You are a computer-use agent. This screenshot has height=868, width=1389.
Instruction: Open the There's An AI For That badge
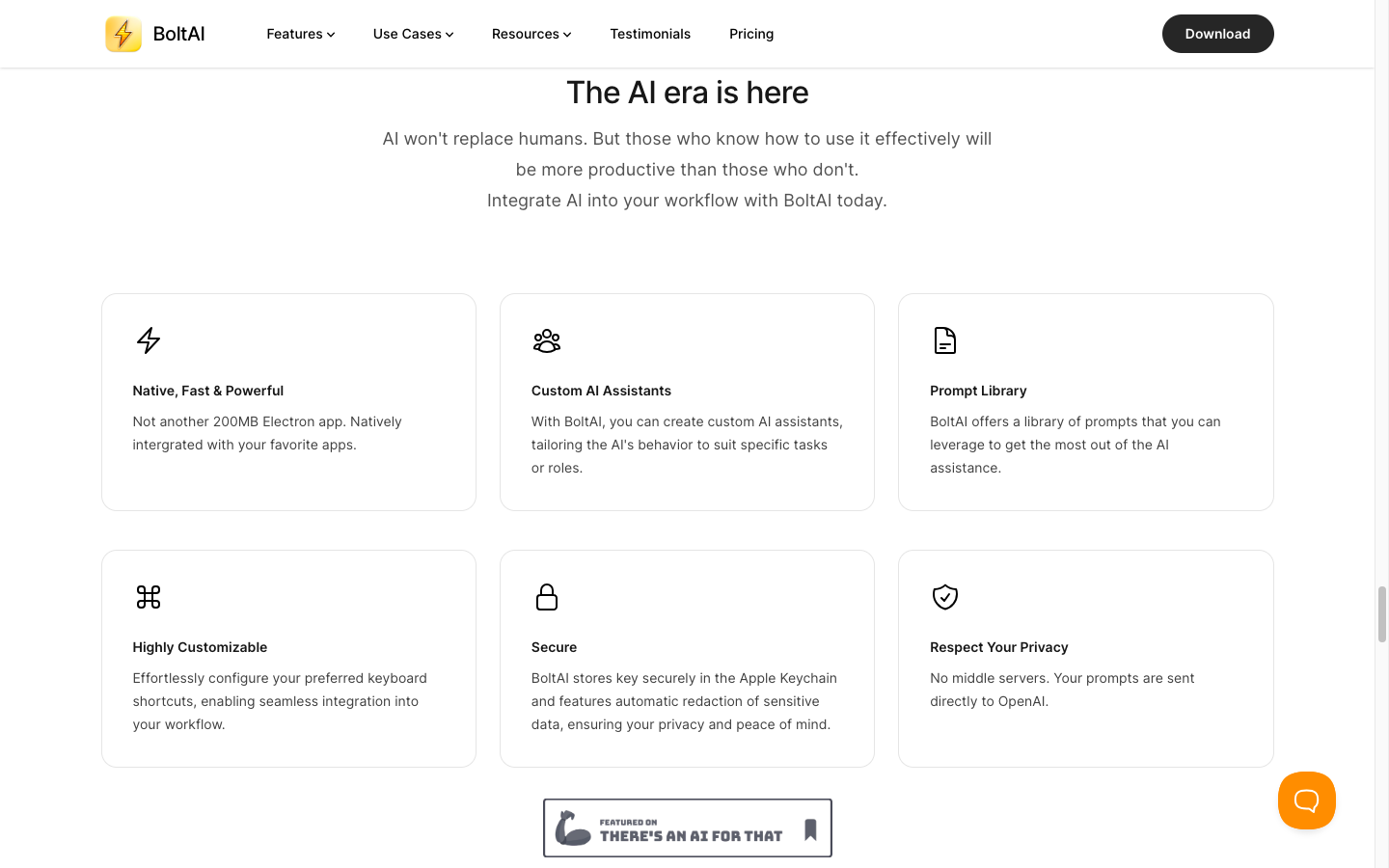tap(688, 827)
